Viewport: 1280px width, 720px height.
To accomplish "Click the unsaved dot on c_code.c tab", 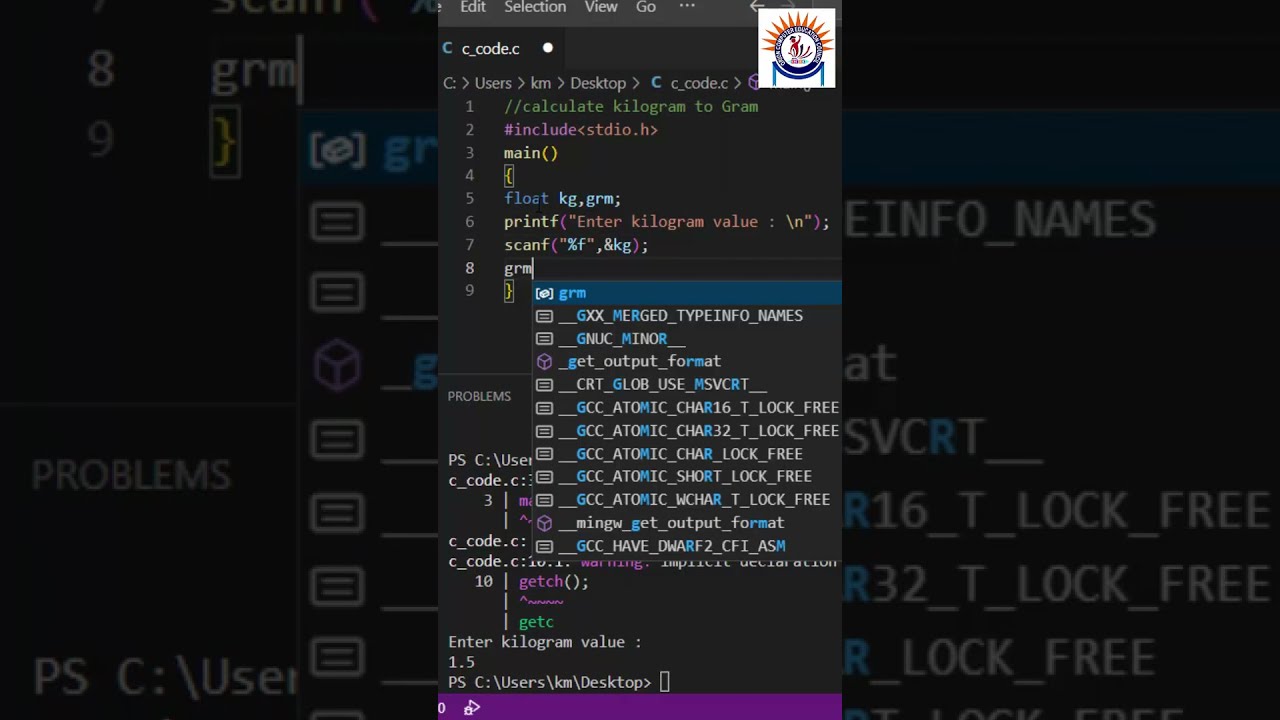I will pos(547,48).
